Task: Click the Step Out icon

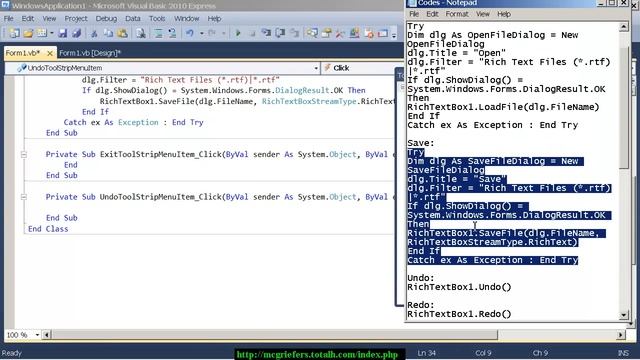Action: click(x=294, y=33)
